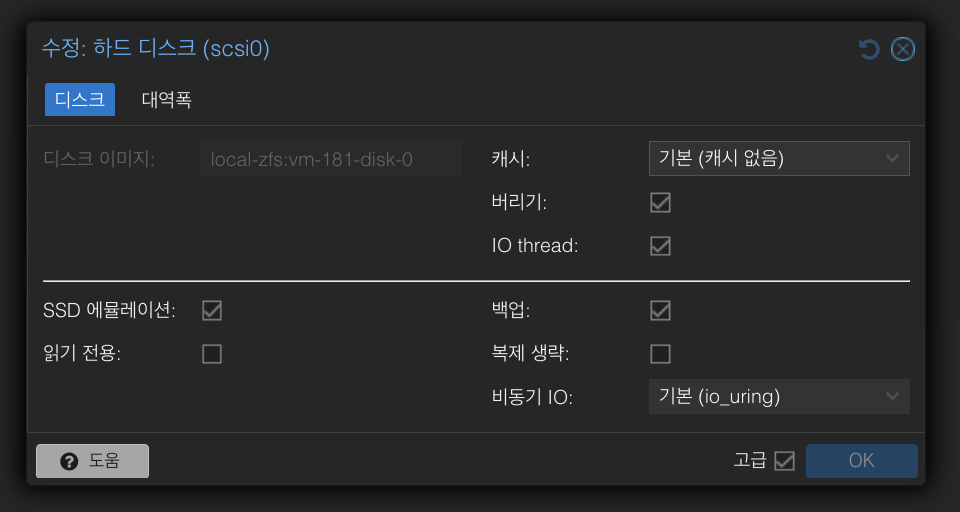This screenshot has width=960, height=512.
Task: Toggle the 버리기 (discard) checkbox
Action: click(x=660, y=203)
